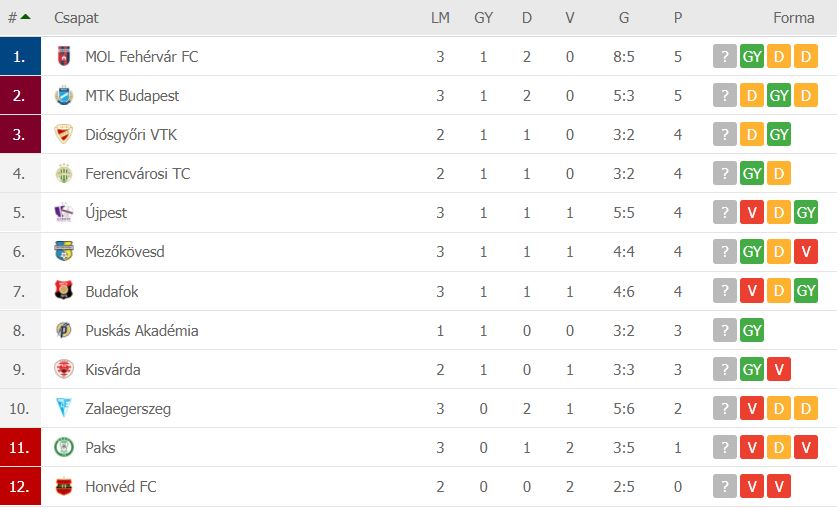Click the Honvéd FC club crest
The height and width of the screenshot is (509, 837).
tap(64, 486)
